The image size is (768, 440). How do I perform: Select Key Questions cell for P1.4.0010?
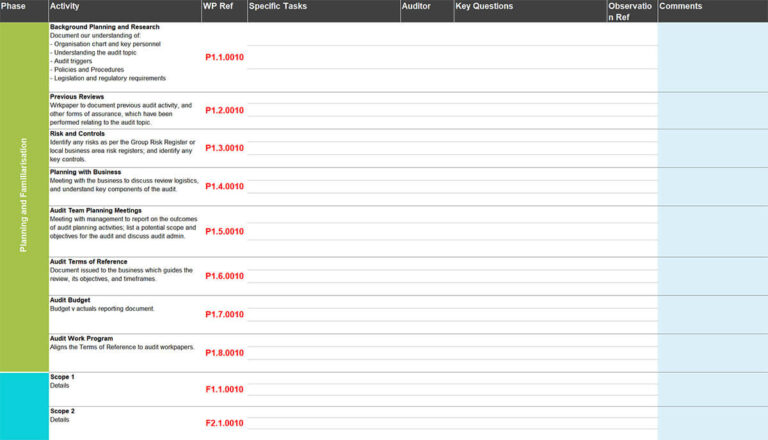[530, 186]
